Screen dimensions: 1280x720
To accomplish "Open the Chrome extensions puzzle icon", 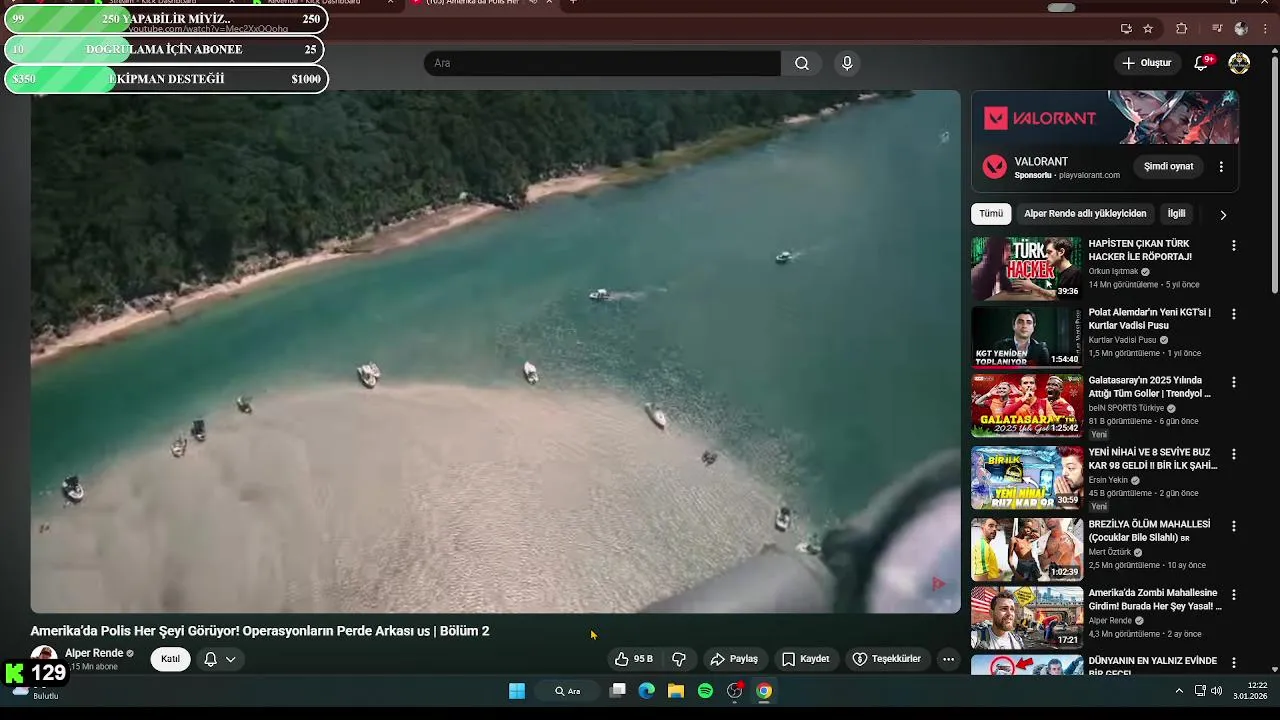I will [1181, 29].
